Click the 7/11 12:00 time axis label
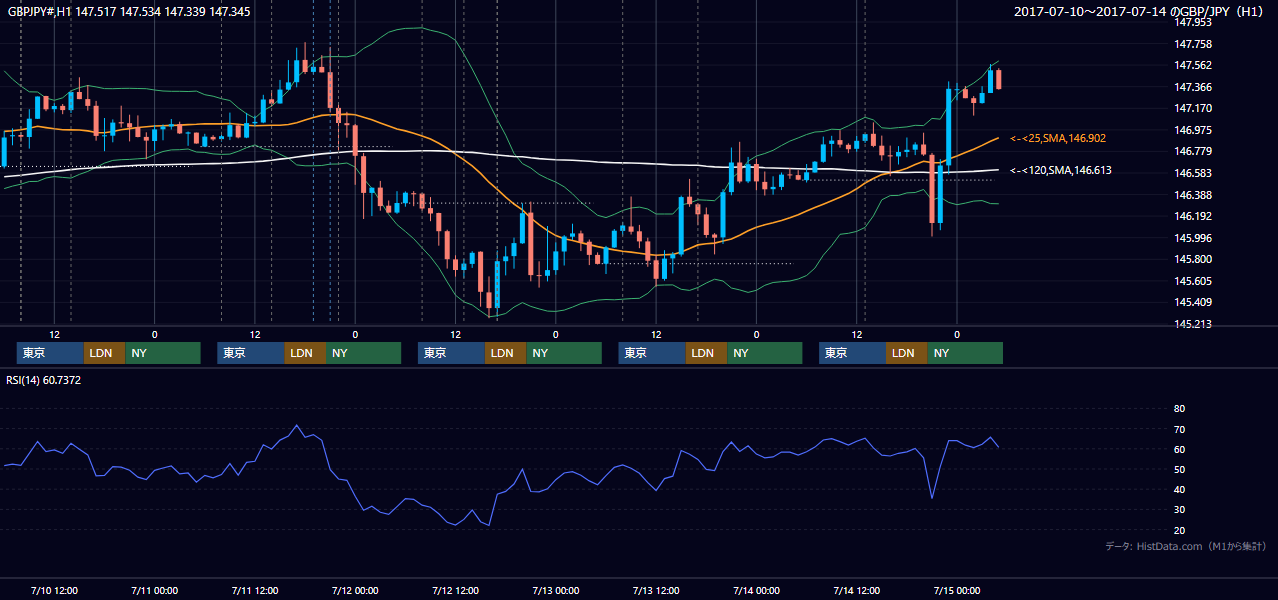Viewport: 1278px width, 600px height. click(254, 590)
